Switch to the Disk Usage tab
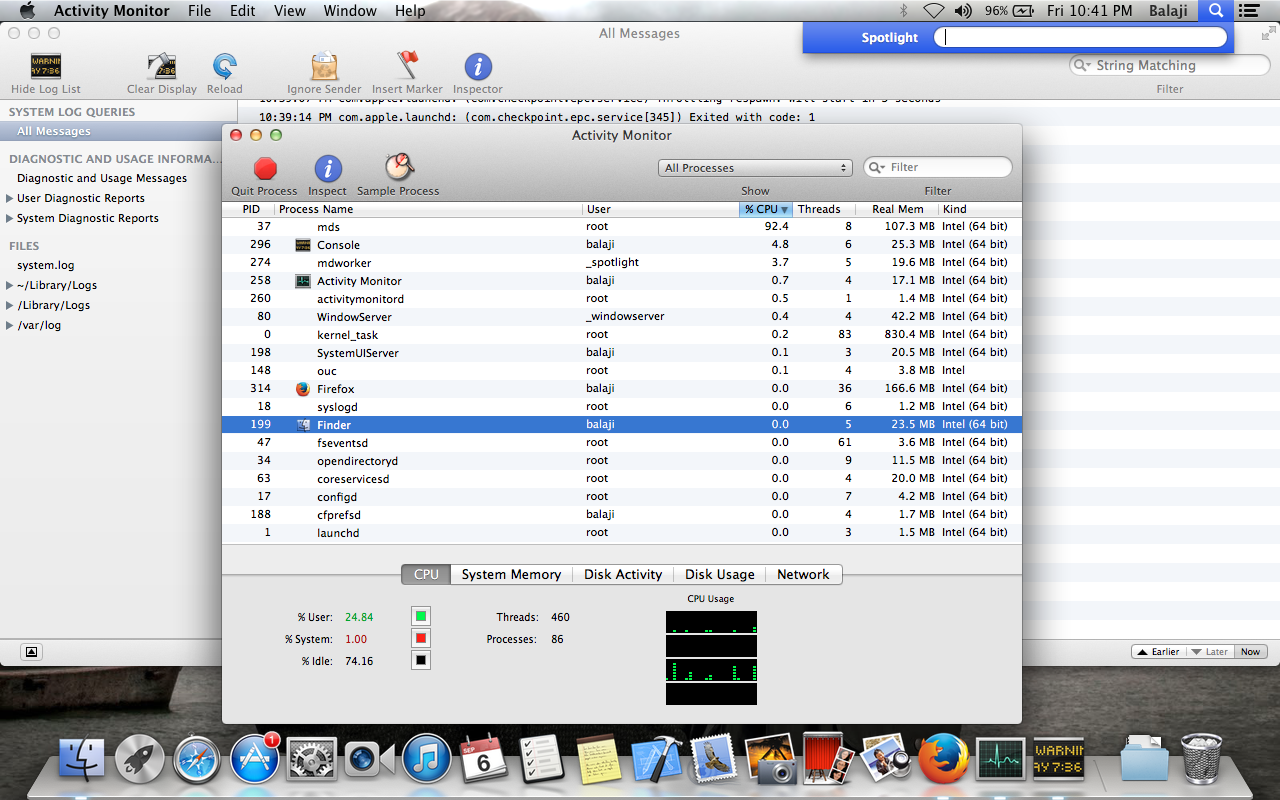1280x800 pixels. pos(720,574)
